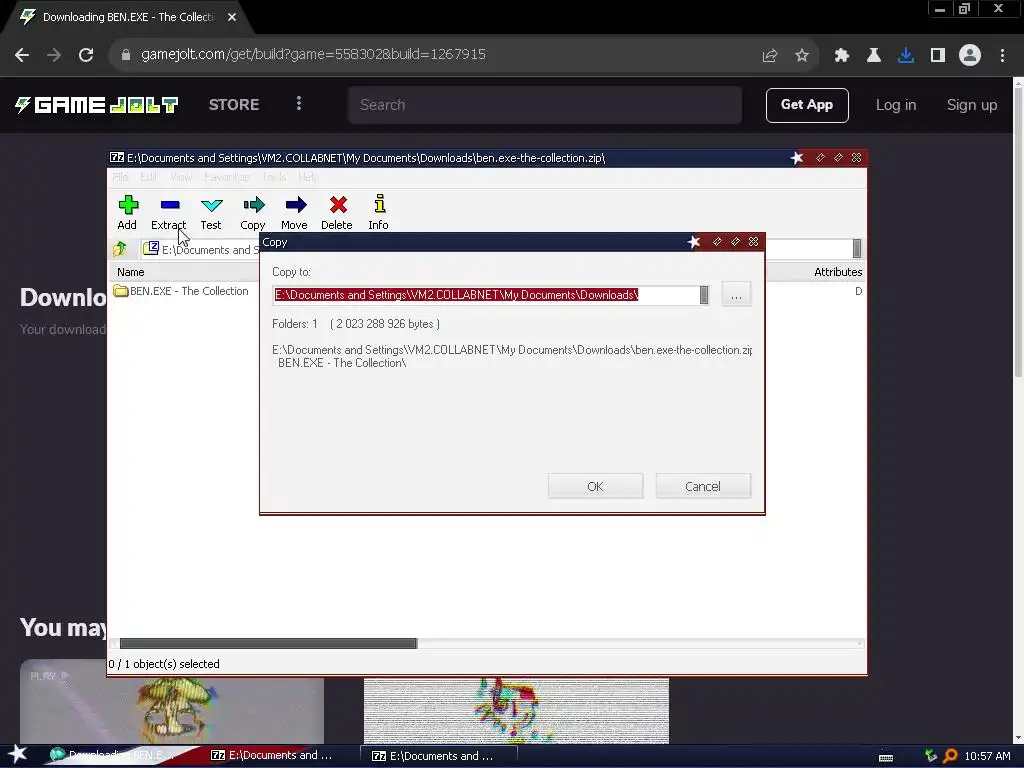Image resolution: width=1024 pixels, height=768 pixels.
Task: Toggle the browser side panel
Action: (x=938, y=56)
